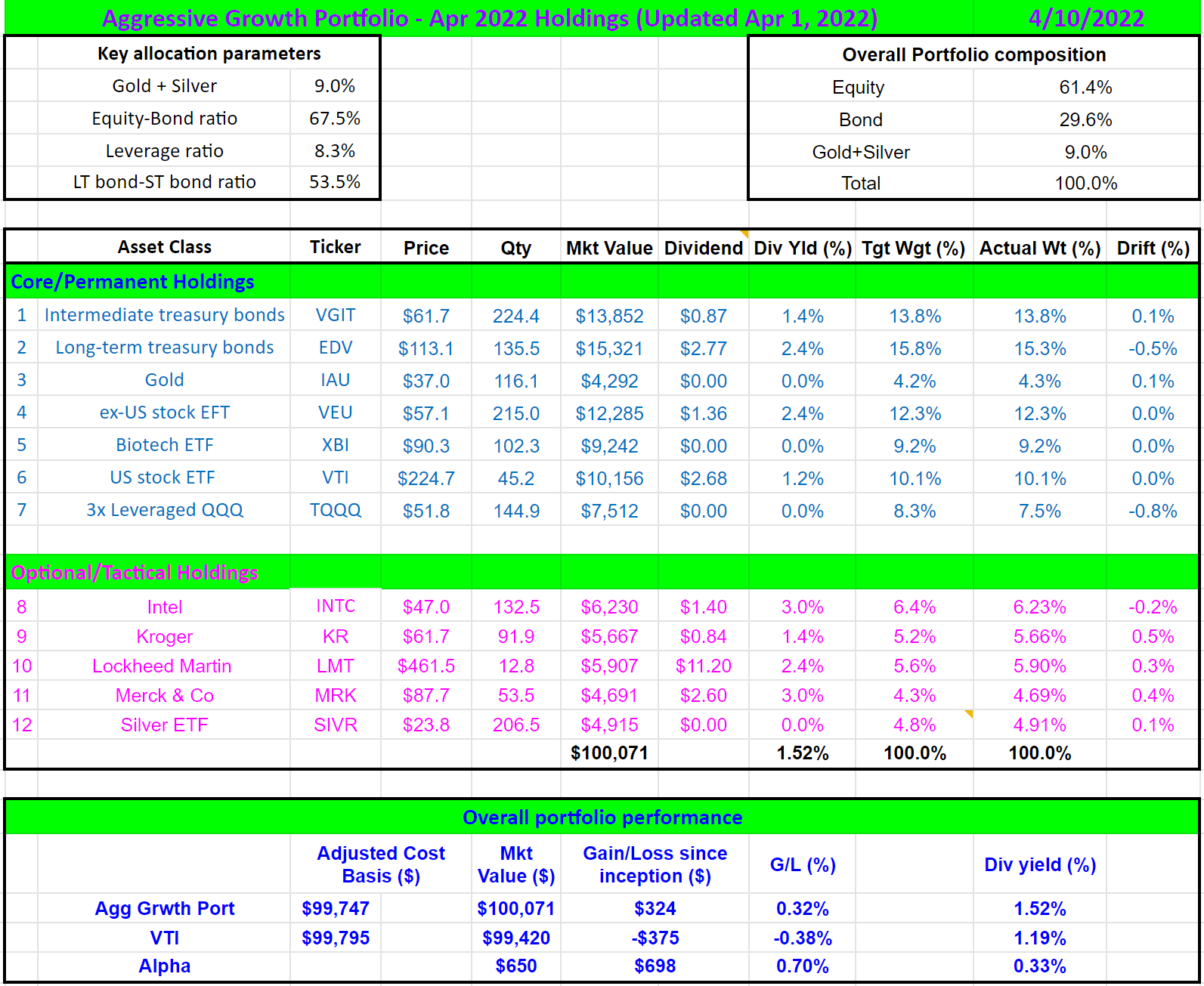Screen dimensions: 1204x986
Task: Click the Silver ETF cell
Action: tap(165, 725)
